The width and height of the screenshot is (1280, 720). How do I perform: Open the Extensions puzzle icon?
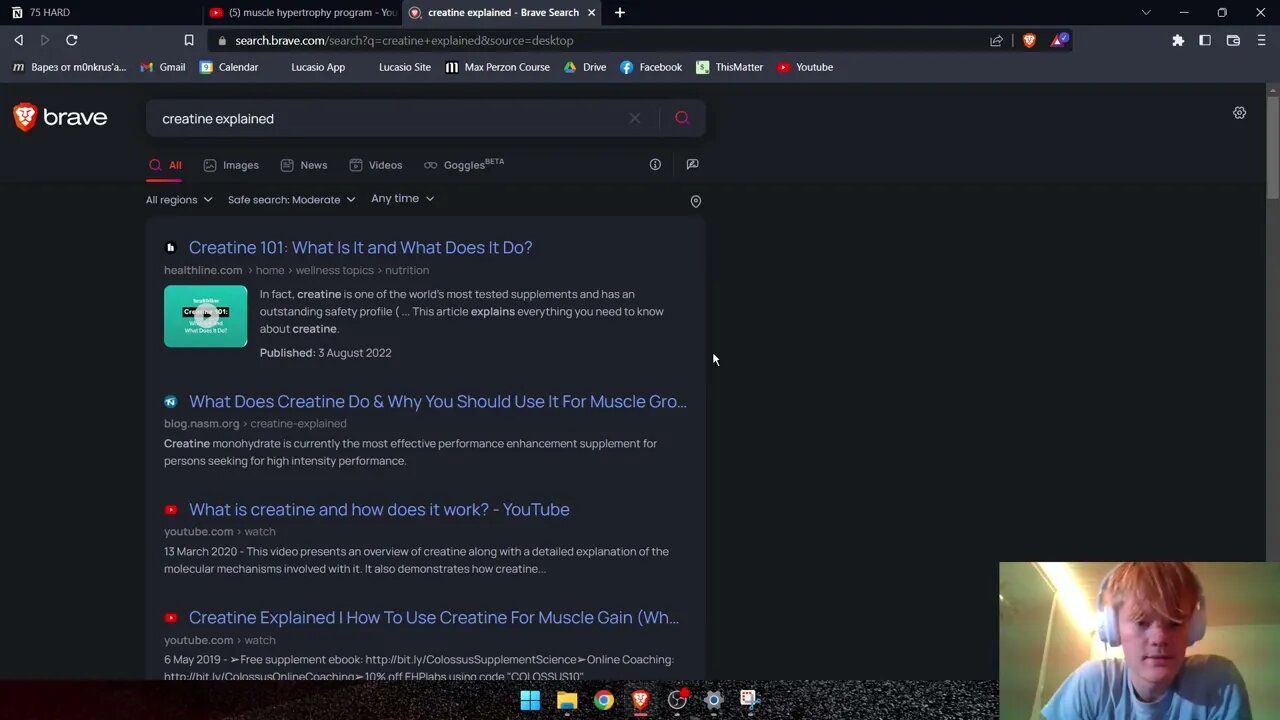click(x=1178, y=40)
